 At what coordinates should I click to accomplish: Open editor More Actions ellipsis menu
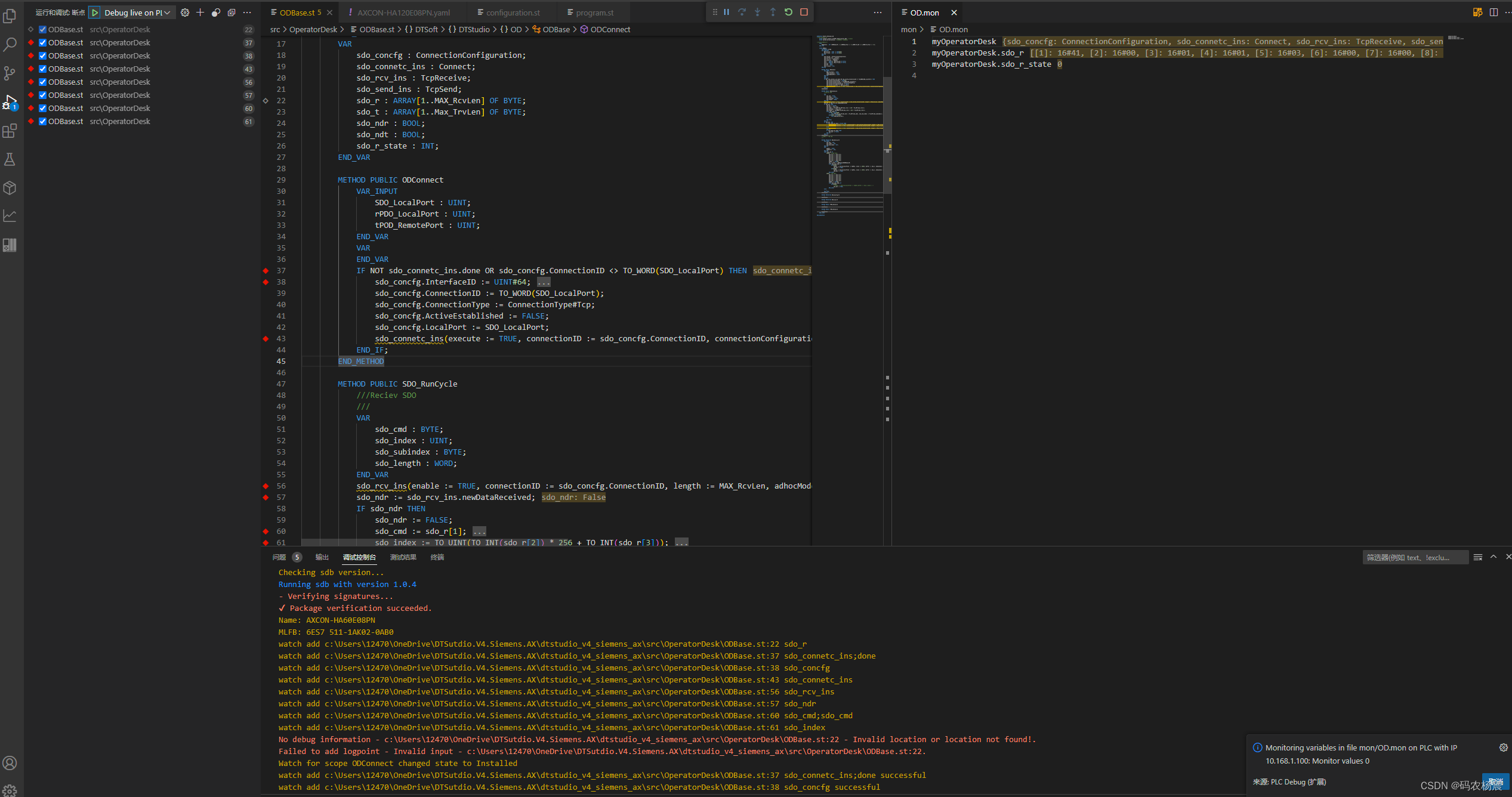pos(877,13)
